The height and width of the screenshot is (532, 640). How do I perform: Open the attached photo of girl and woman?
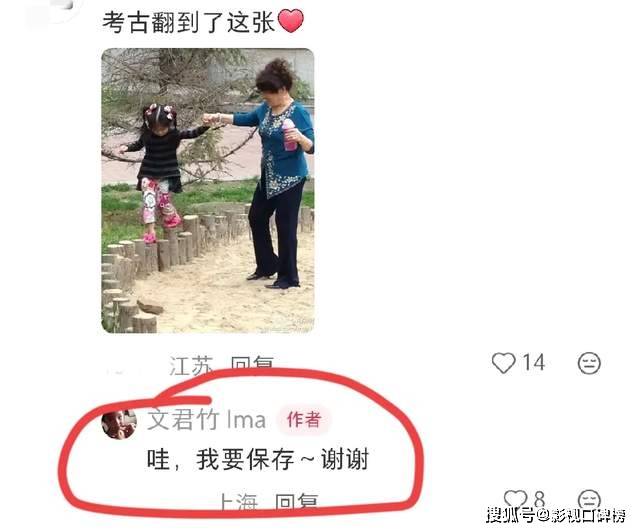(x=208, y=191)
